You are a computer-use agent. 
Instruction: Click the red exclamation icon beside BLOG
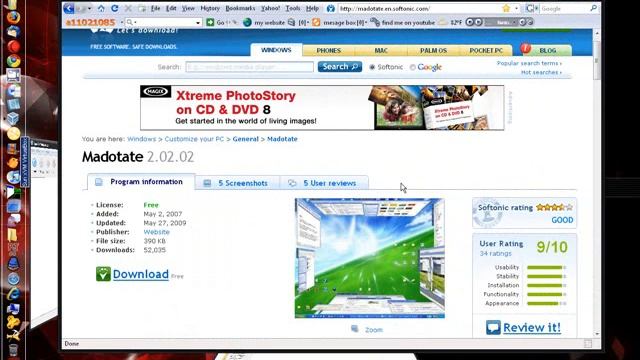[x=525, y=49]
